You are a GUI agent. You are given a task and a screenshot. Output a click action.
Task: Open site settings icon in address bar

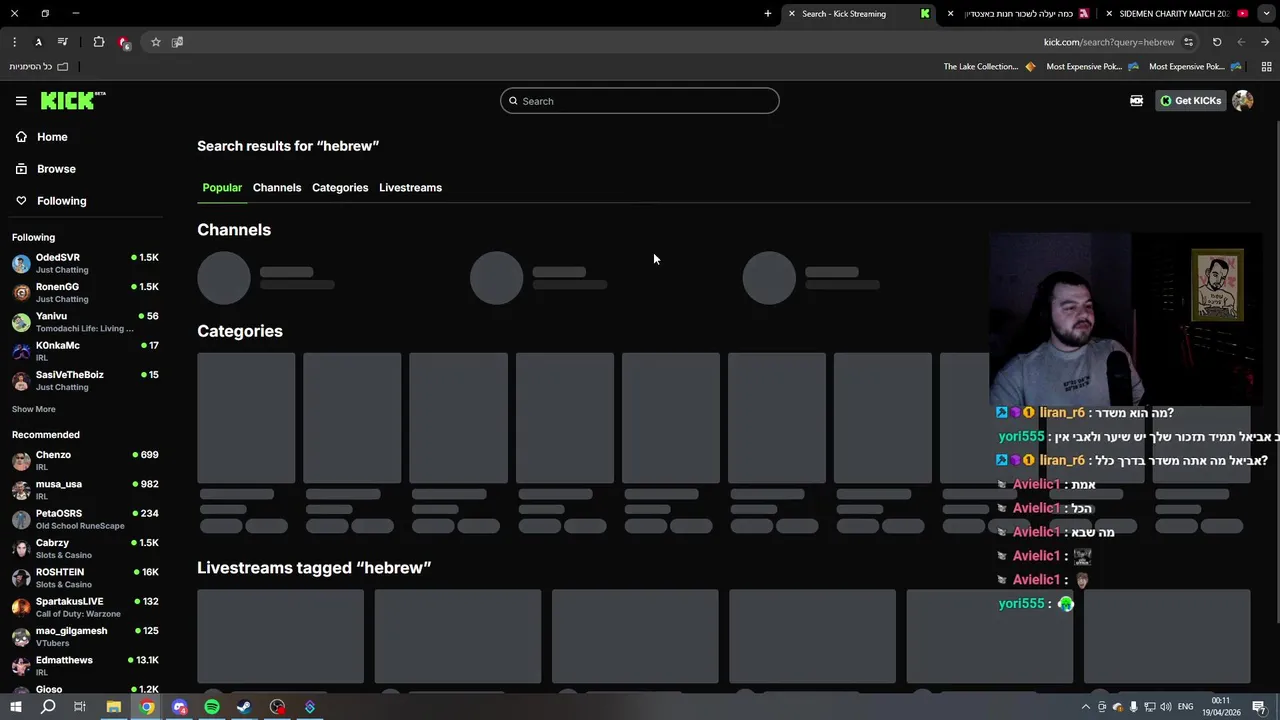pos(1188,42)
